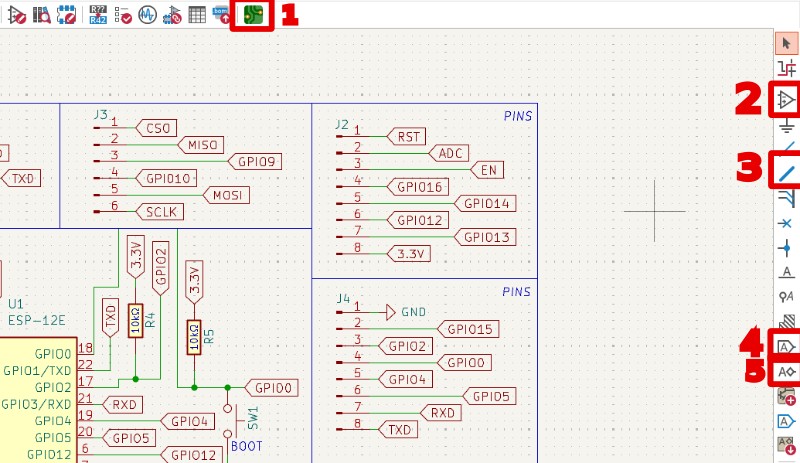This screenshot has height=463, width=800.
Task: Select the GPIO3/RXD pin on U1
Action: pyautogui.click(x=36, y=404)
